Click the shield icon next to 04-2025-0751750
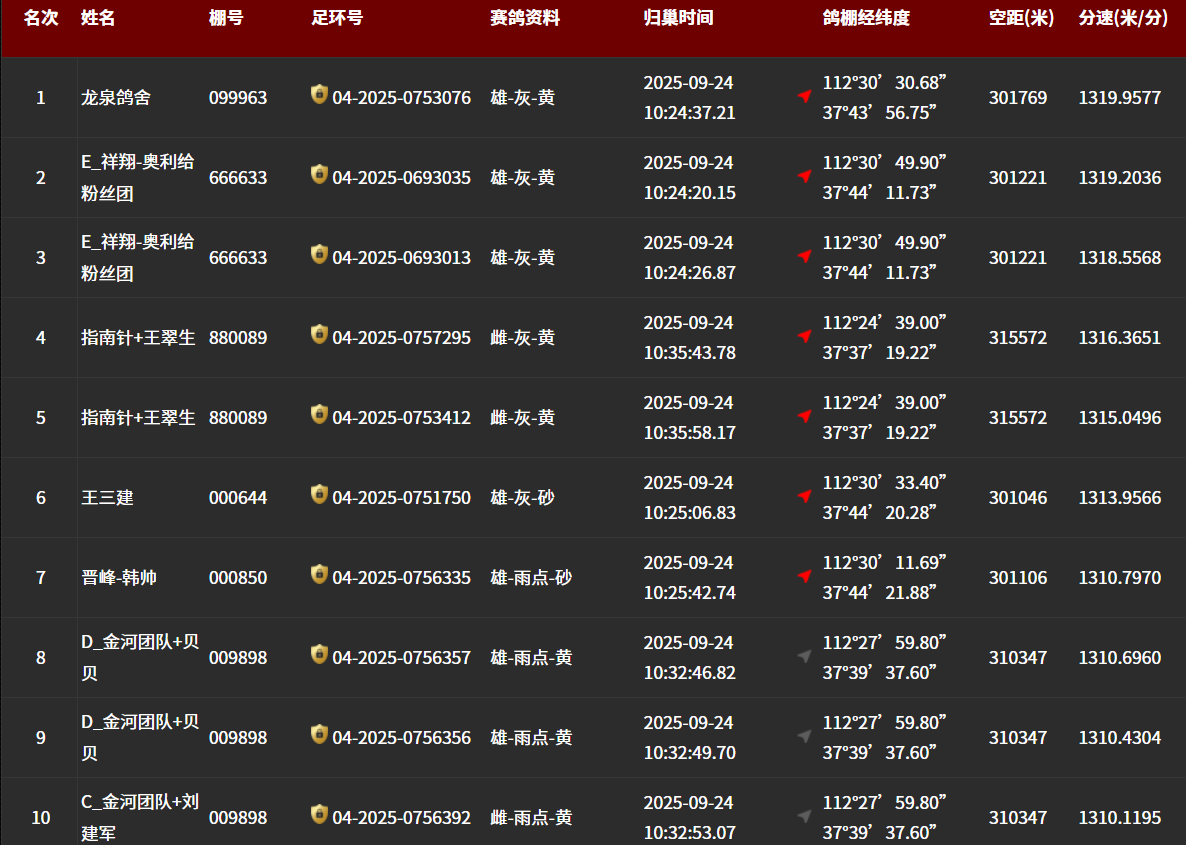 pos(319,495)
